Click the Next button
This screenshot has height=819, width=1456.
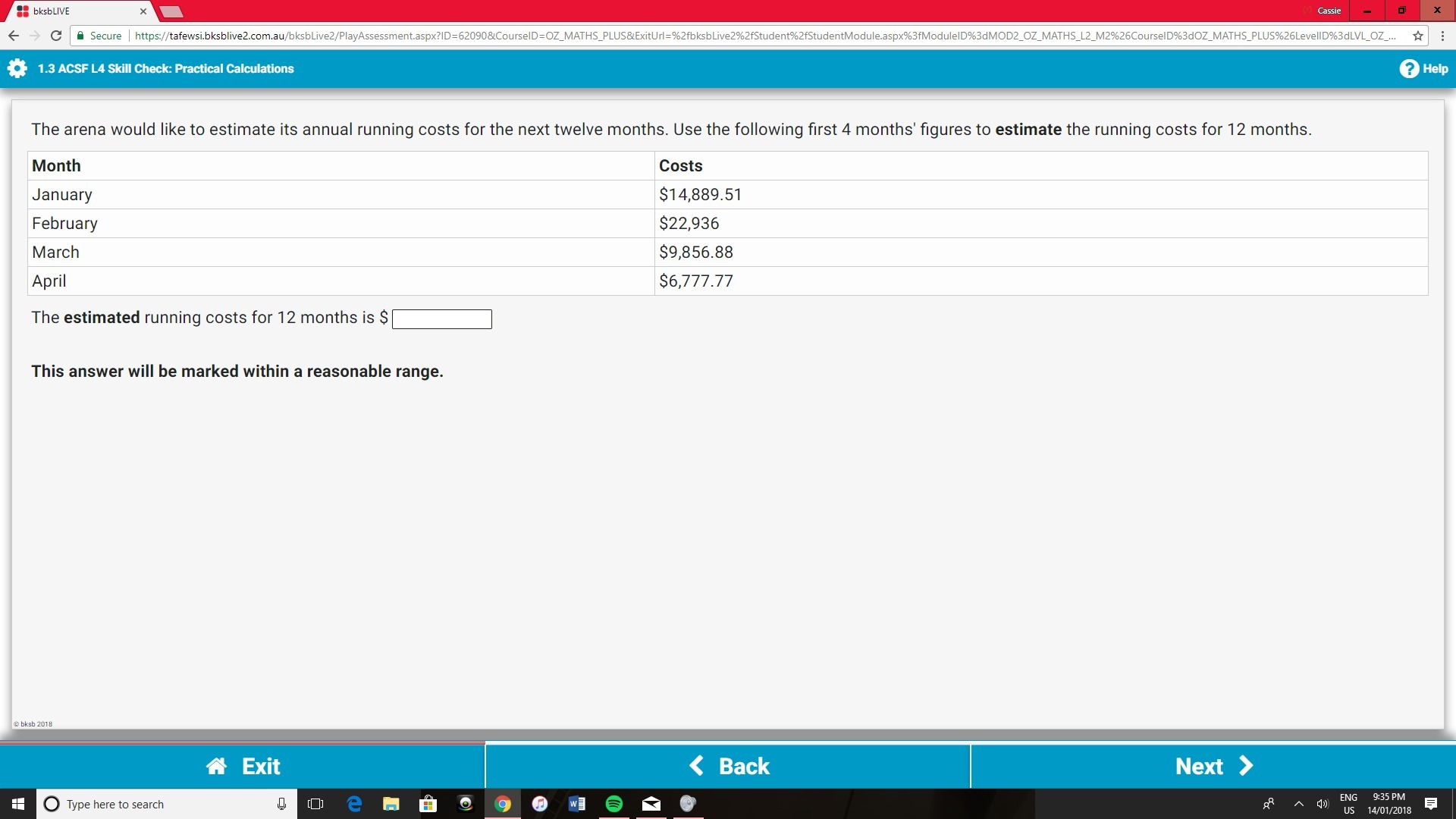pyautogui.click(x=1213, y=766)
